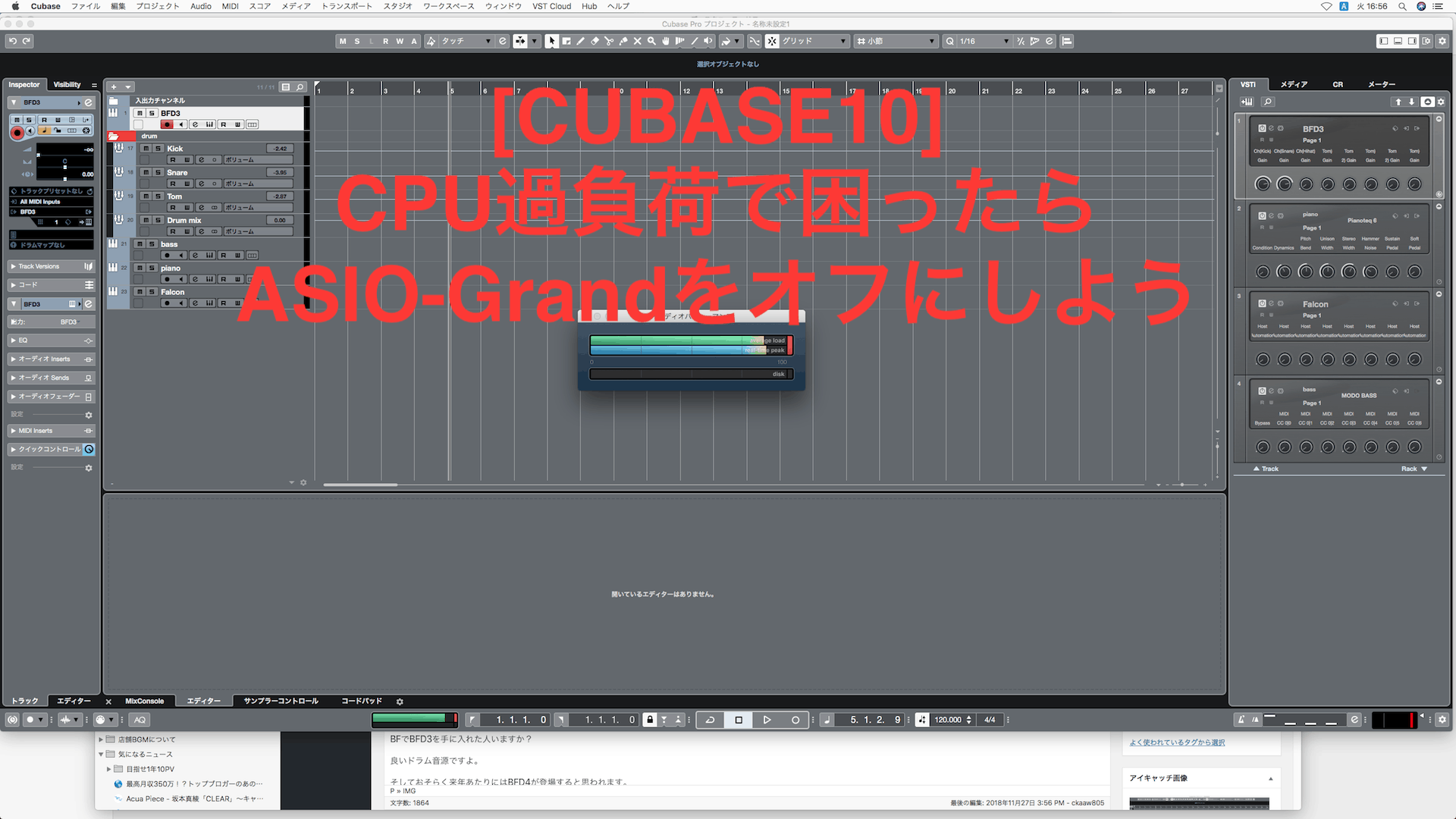
Task: Select the Play speaker tool
Action: coord(708,41)
